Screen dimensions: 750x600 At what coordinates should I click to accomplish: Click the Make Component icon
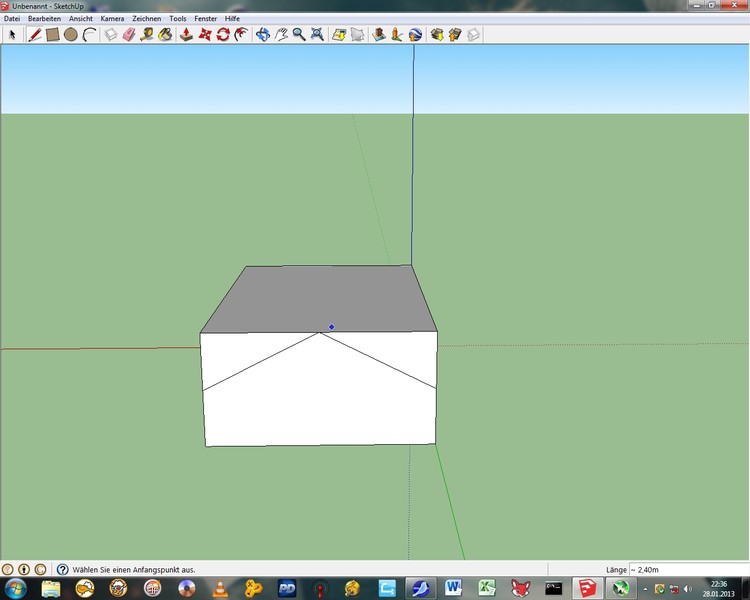coord(111,34)
